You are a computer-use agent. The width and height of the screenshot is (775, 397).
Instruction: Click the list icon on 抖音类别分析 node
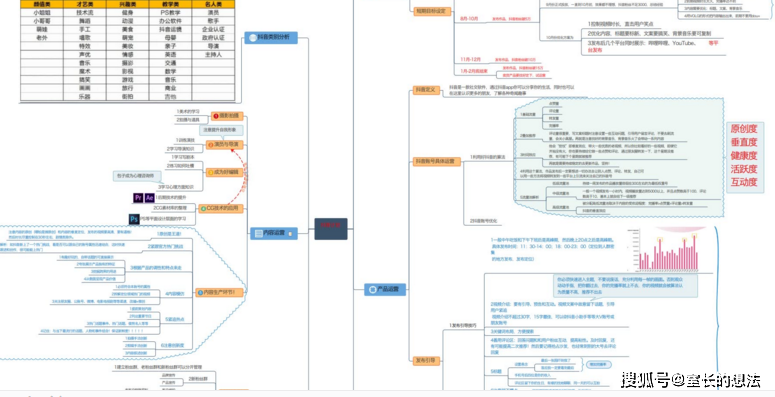pos(253,38)
